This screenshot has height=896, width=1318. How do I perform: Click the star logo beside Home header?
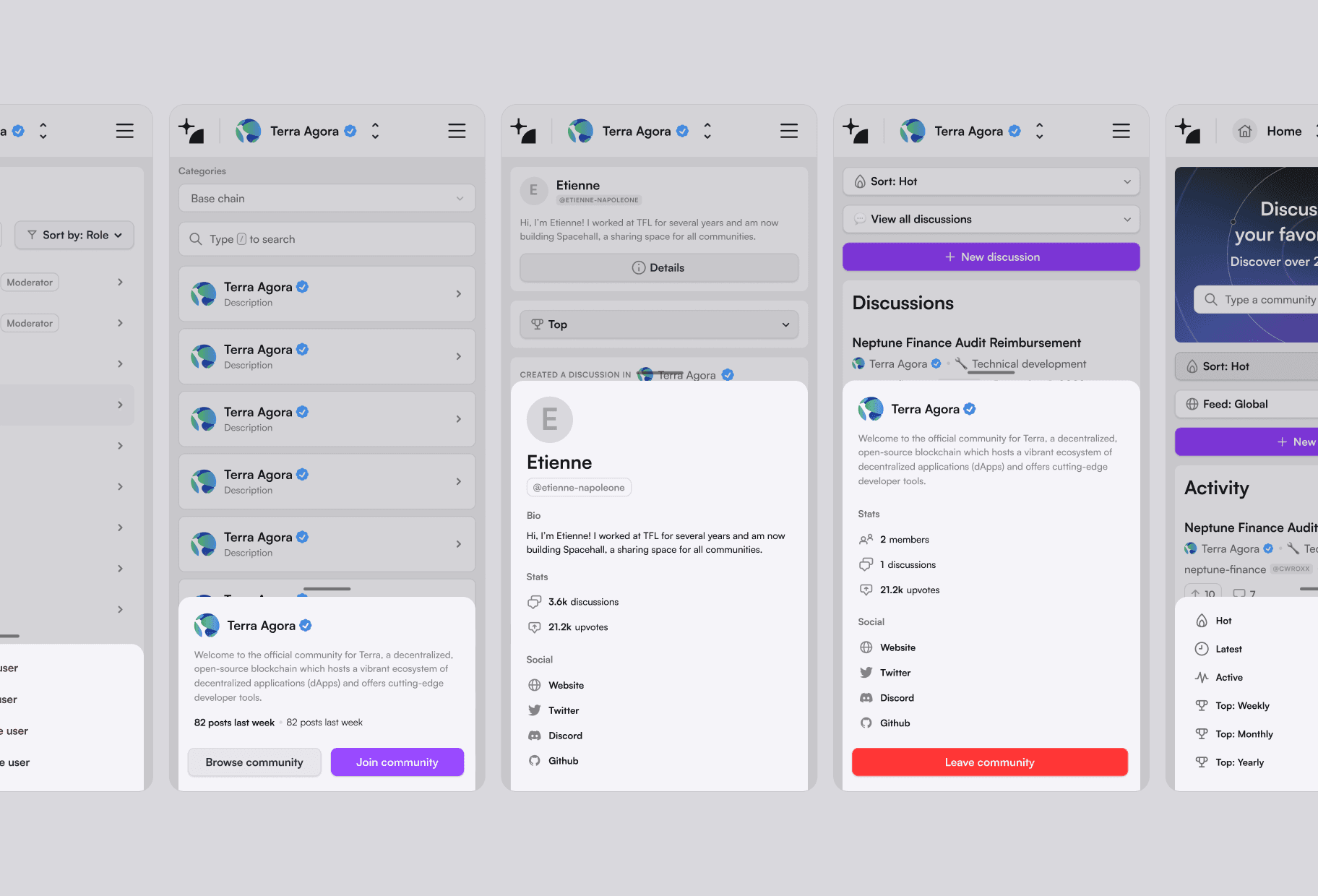click(x=1187, y=131)
